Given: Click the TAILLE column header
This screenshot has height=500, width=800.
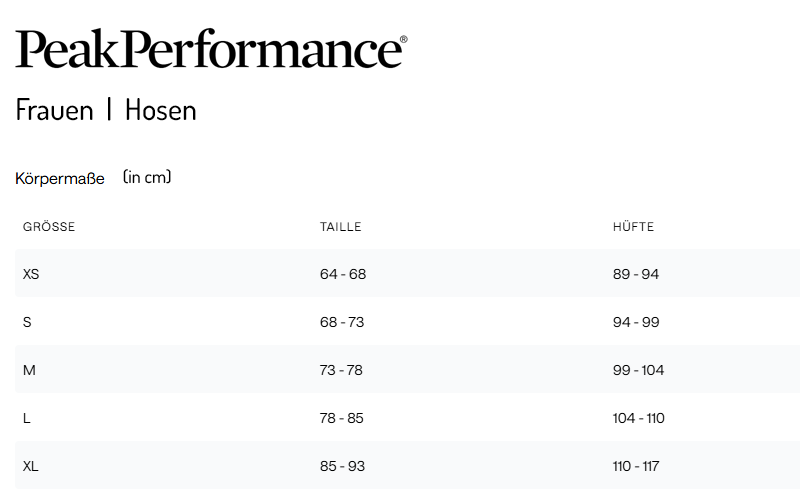Looking at the screenshot, I should click(x=340, y=227).
